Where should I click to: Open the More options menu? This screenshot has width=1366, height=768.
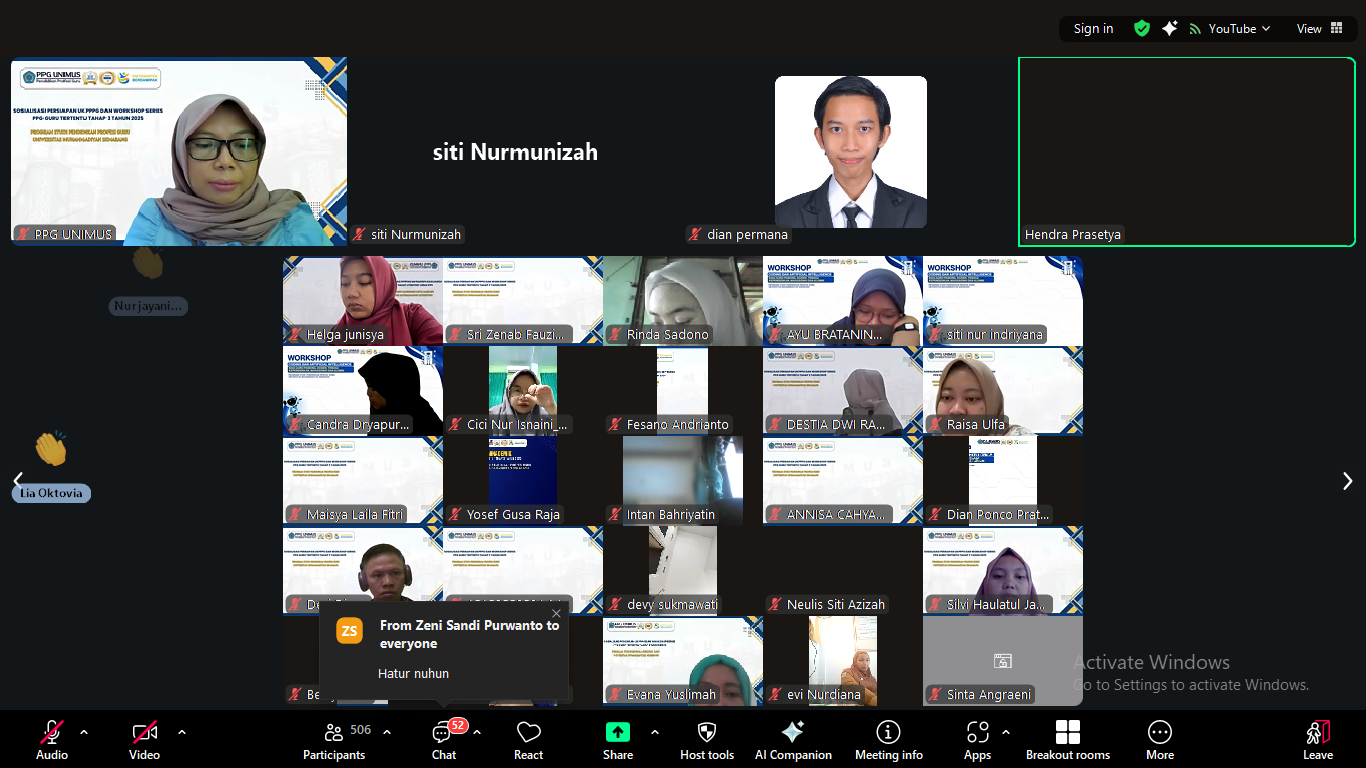point(1160,740)
